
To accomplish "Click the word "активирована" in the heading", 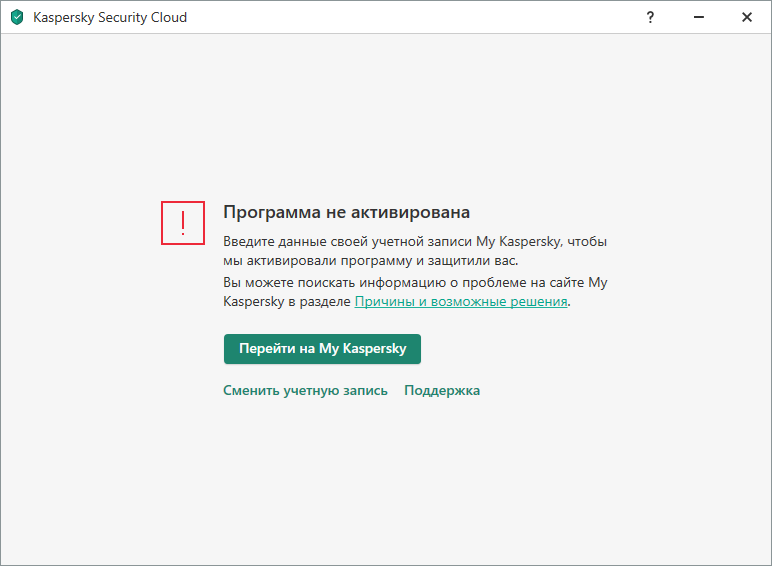I will 419,212.
